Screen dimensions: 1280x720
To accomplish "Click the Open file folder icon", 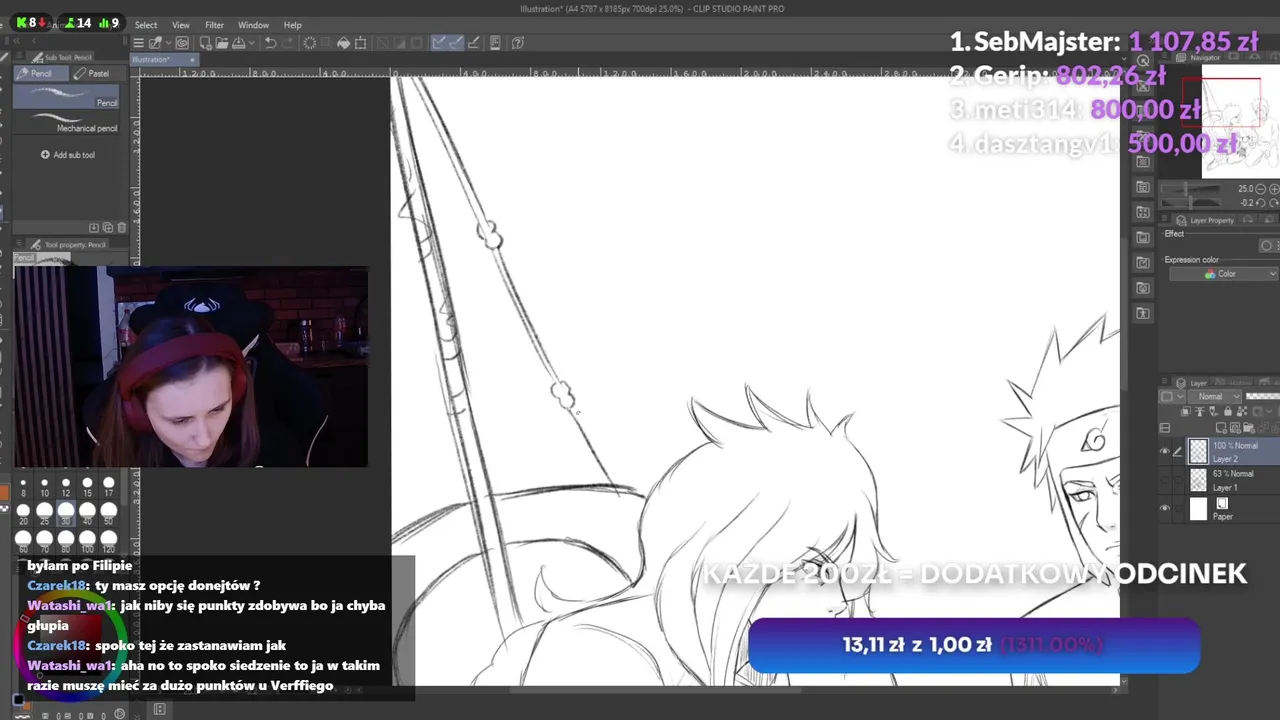I will coord(222,42).
